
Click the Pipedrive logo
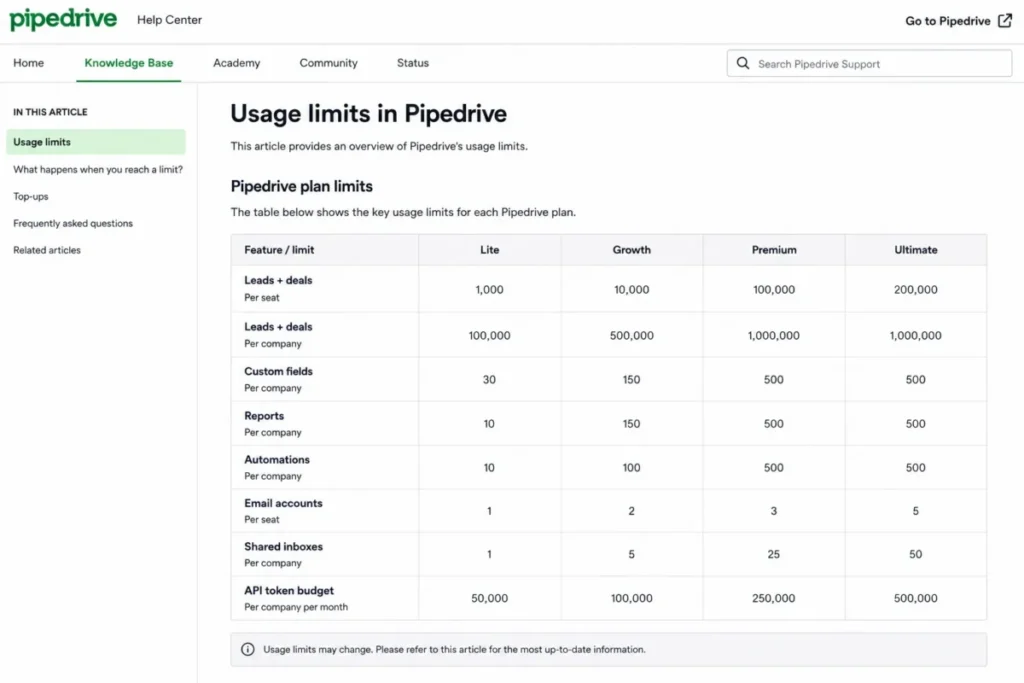(63, 20)
